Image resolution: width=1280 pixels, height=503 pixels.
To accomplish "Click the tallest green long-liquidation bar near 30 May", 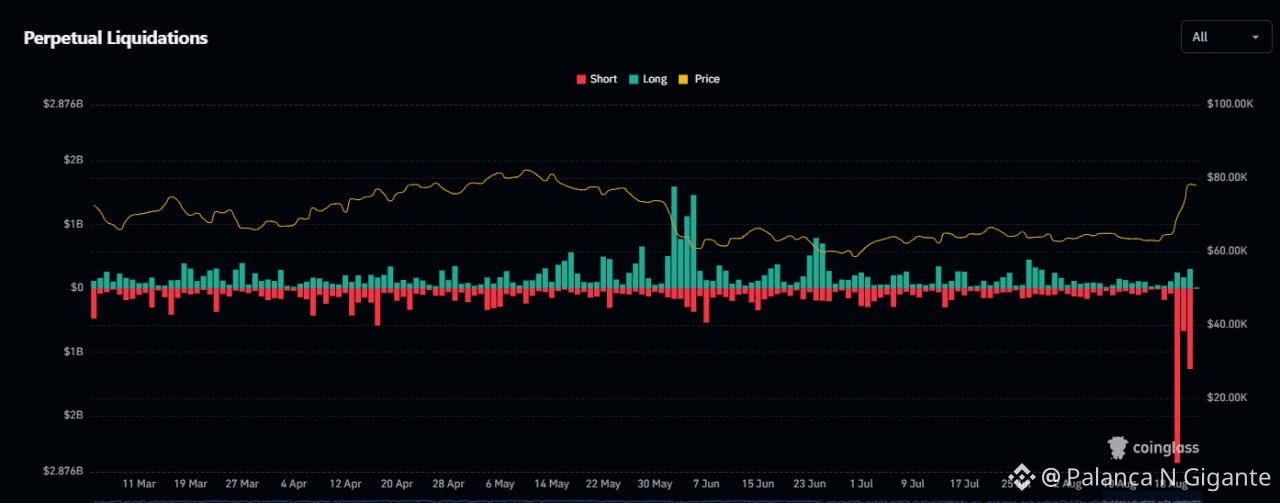I will 674,237.
